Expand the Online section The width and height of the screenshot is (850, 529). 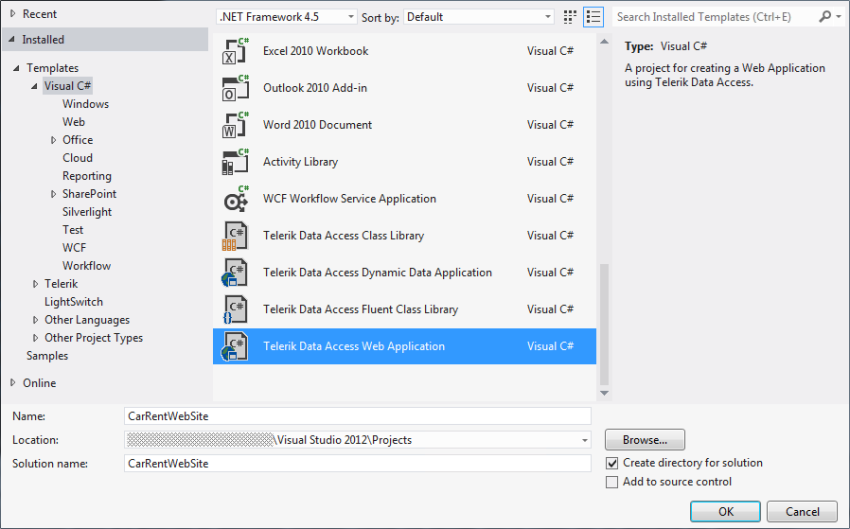(12, 383)
